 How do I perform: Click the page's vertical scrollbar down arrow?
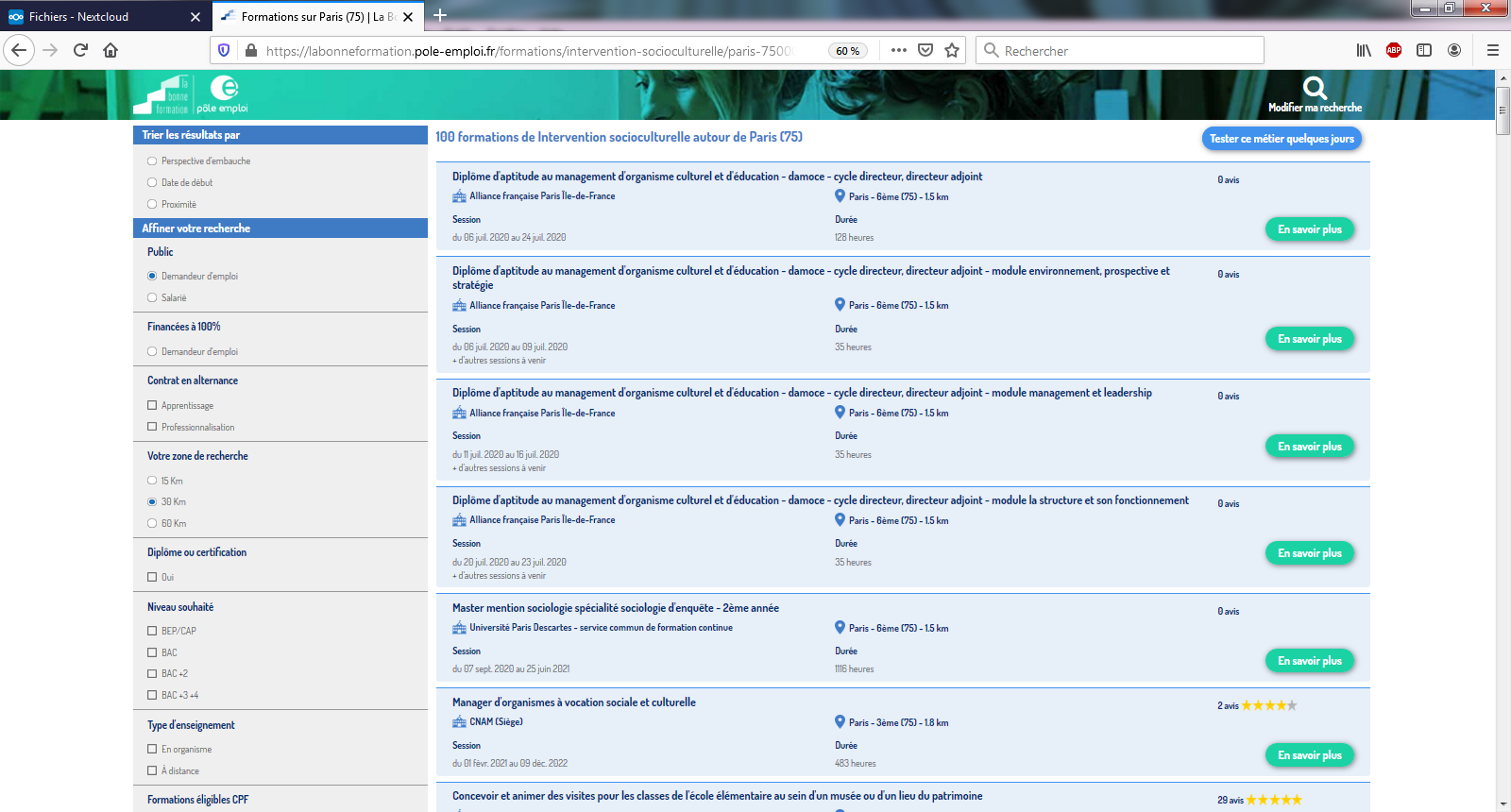(1503, 804)
